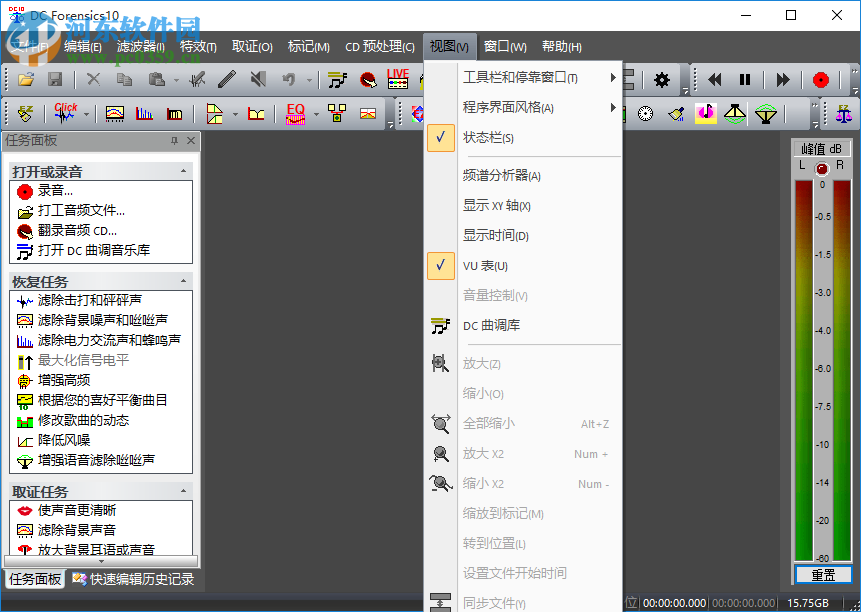
Task: Open settings gear toolbar icon
Action: click(662, 80)
